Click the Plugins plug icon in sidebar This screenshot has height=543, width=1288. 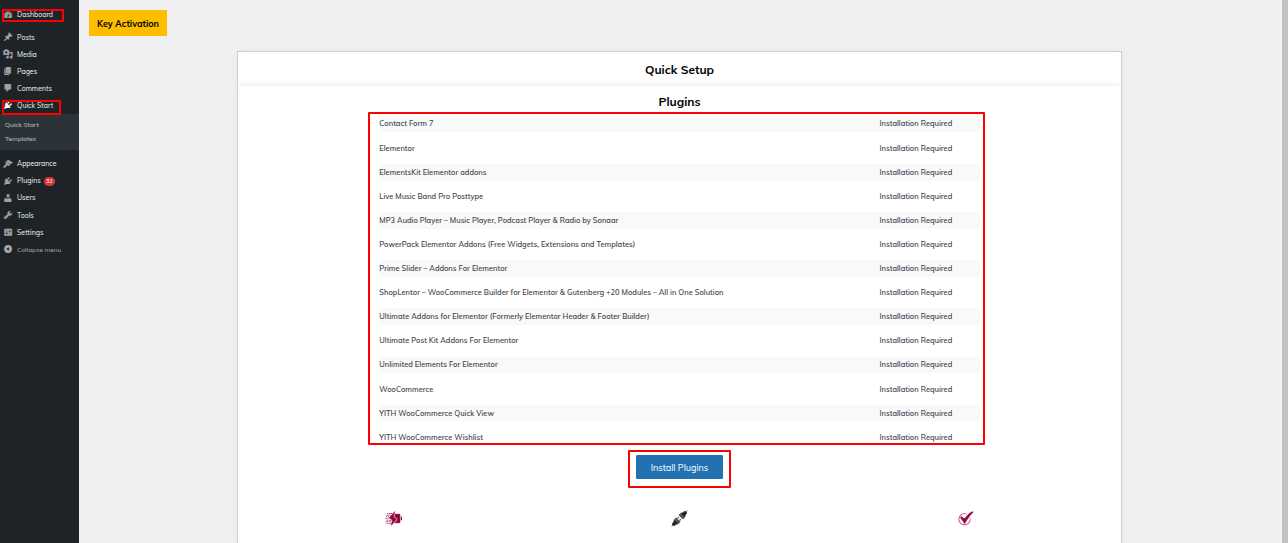(x=8, y=181)
